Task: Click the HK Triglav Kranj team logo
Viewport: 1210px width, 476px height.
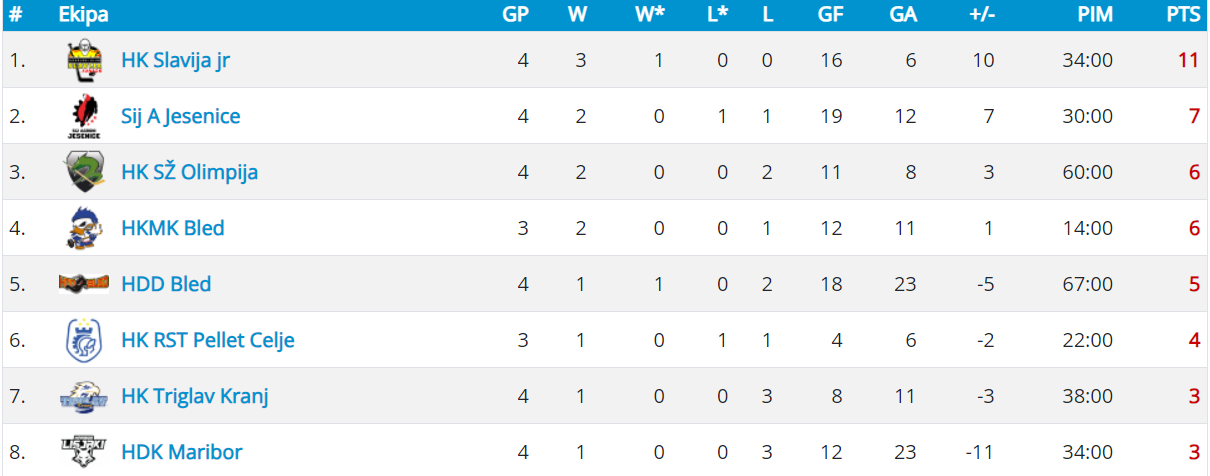Action: point(84,396)
